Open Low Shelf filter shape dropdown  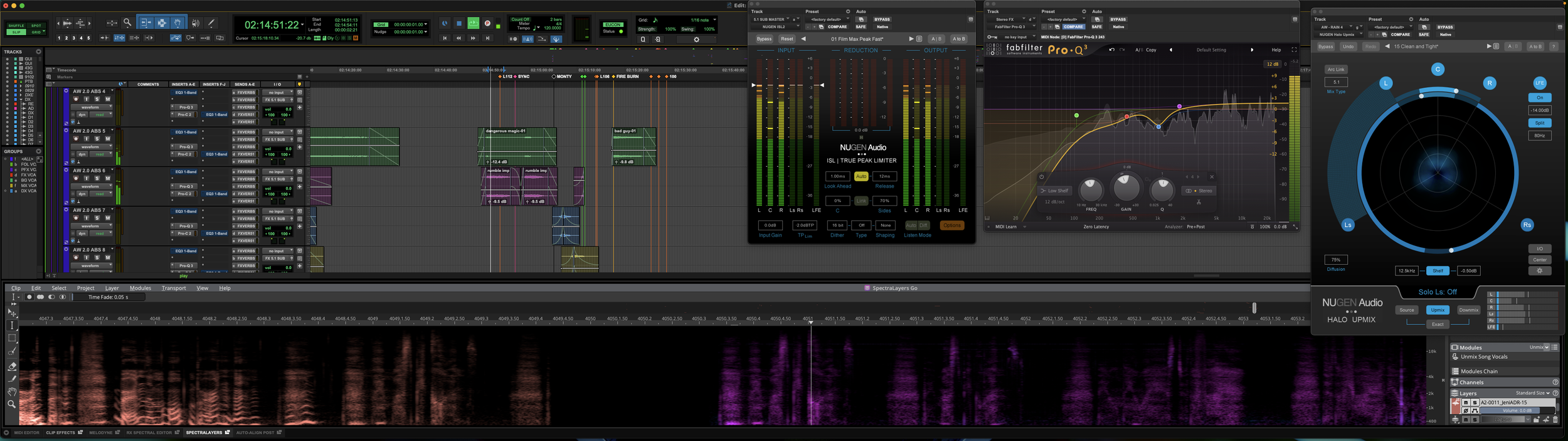pos(1055,191)
